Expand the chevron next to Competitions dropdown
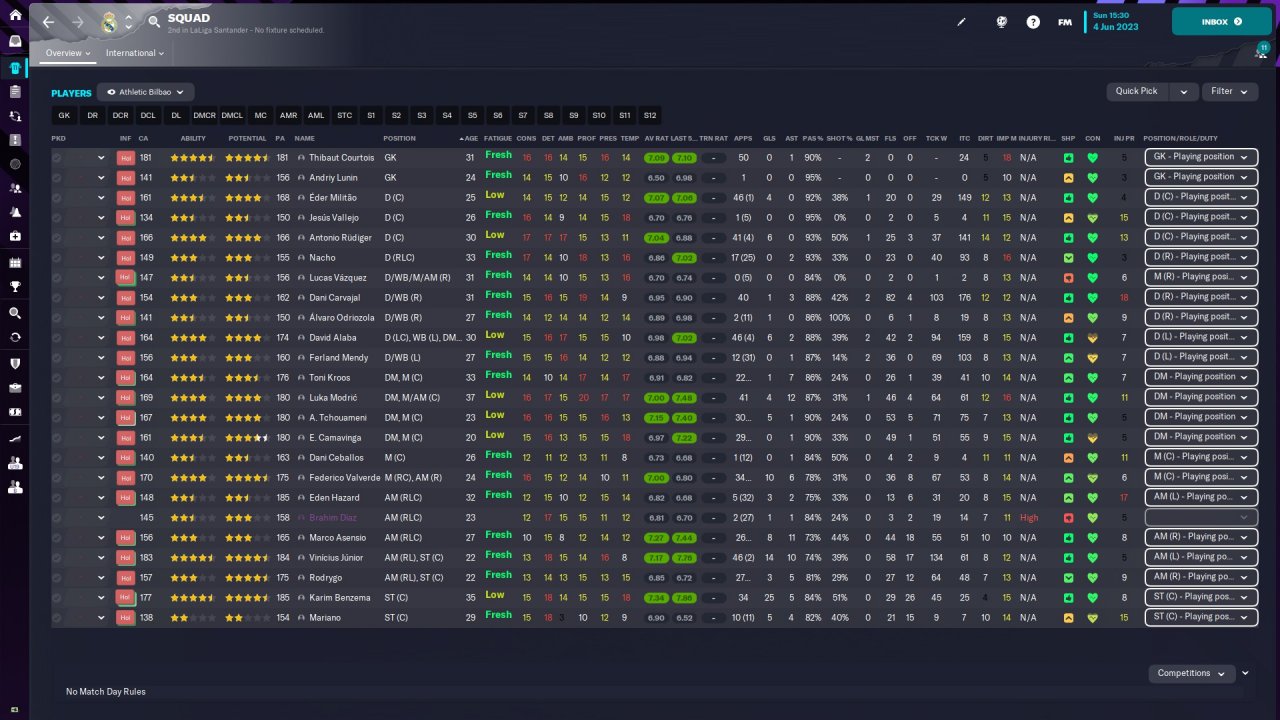 tap(1246, 673)
